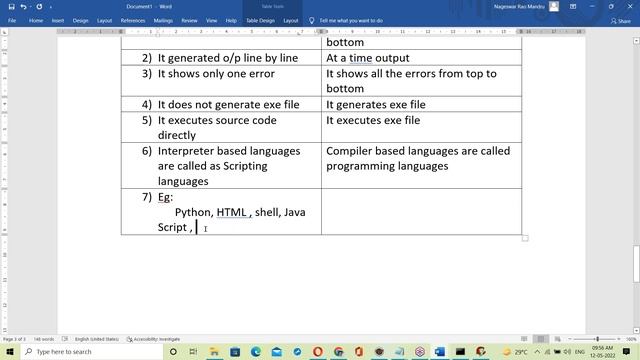
Task: Open the word count in status bar
Action: click(44, 339)
